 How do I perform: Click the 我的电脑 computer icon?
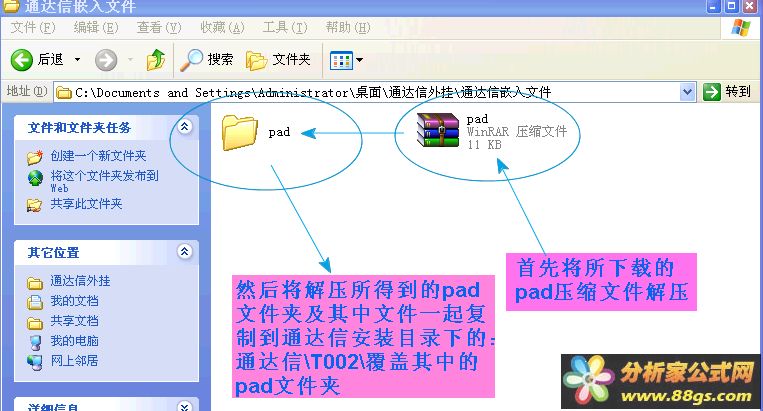35,342
